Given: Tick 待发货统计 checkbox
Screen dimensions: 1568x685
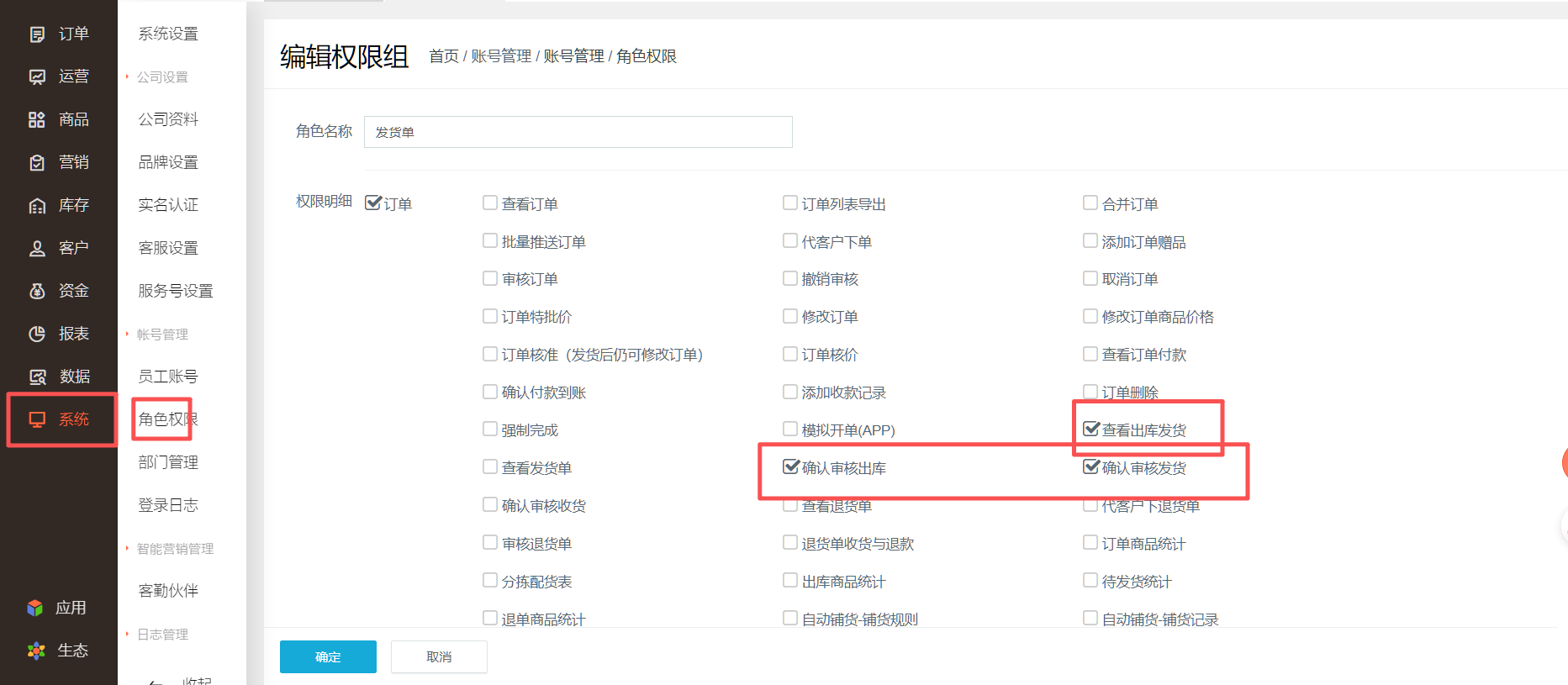Looking at the screenshot, I should (1090, 580).
